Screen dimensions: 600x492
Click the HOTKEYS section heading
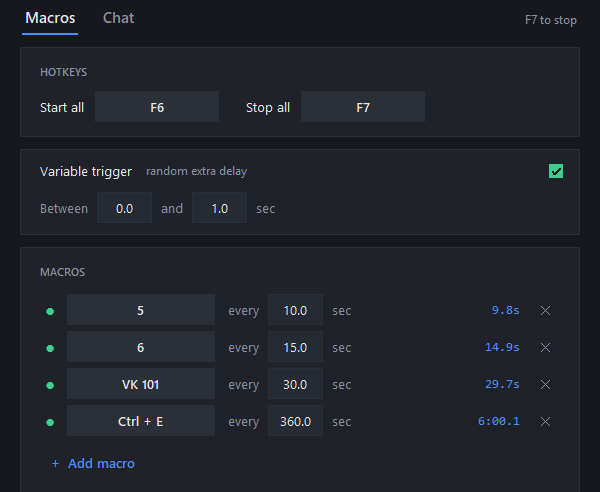click(x=64, y=72)
